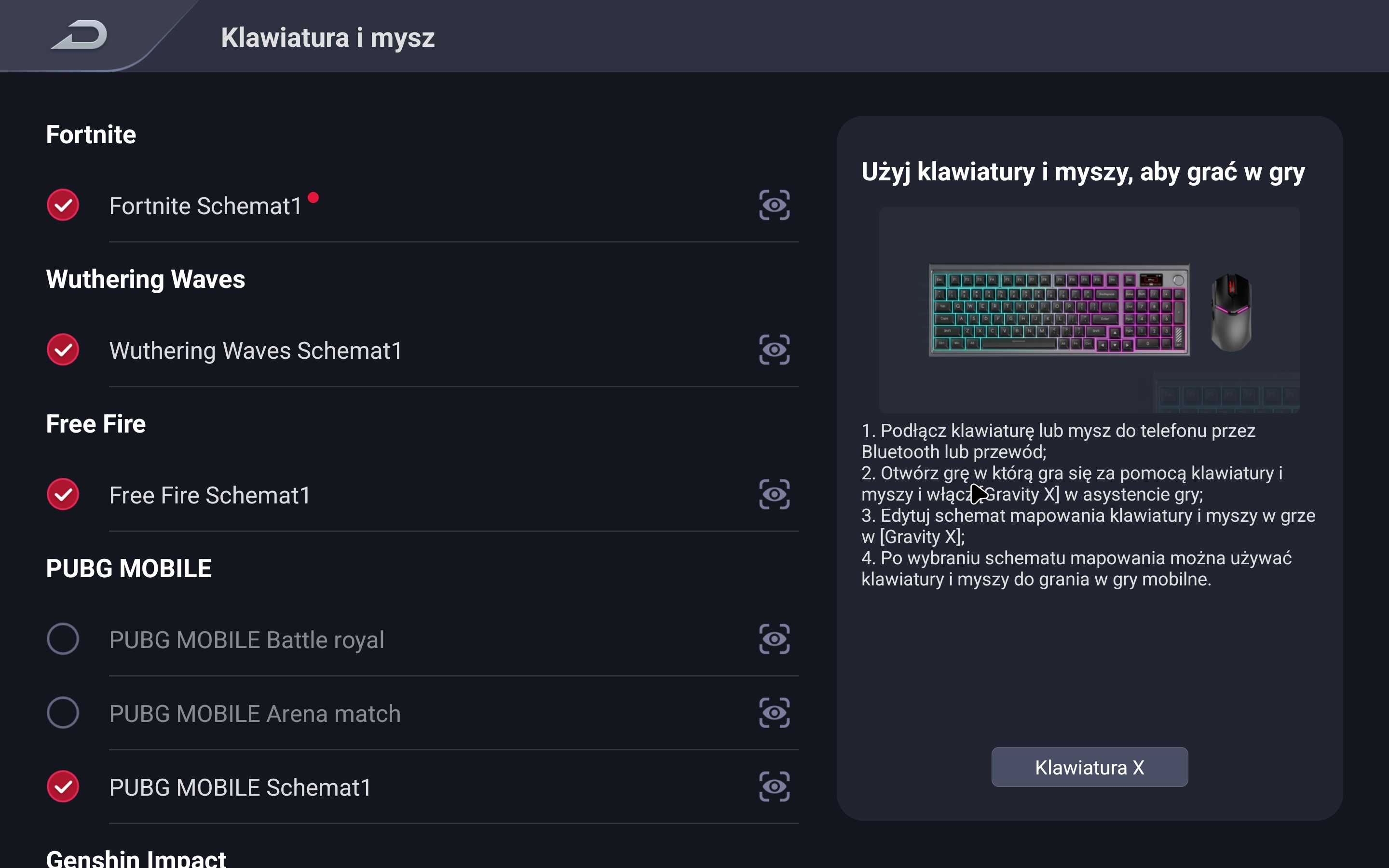
Task: Click the Wuthering Waves section header
Action: click(x=145, y=280)
